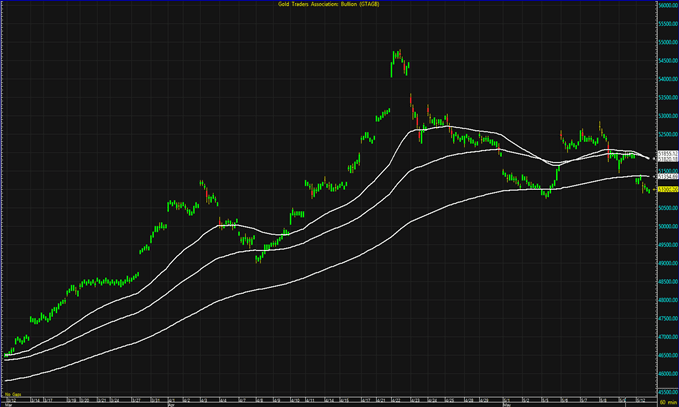Click the red candle just after the peak
679x407 pixels.
(x=405, y=68)
